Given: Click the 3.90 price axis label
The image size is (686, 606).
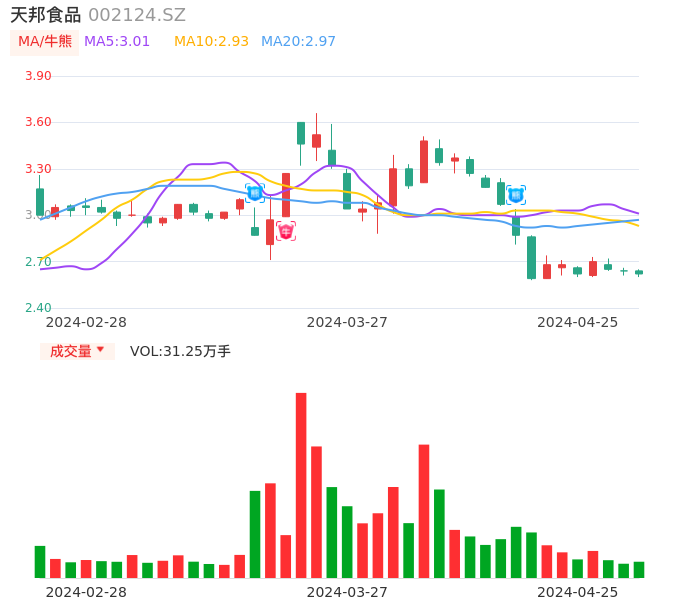Looking at the screenshot, I should 38,76.
